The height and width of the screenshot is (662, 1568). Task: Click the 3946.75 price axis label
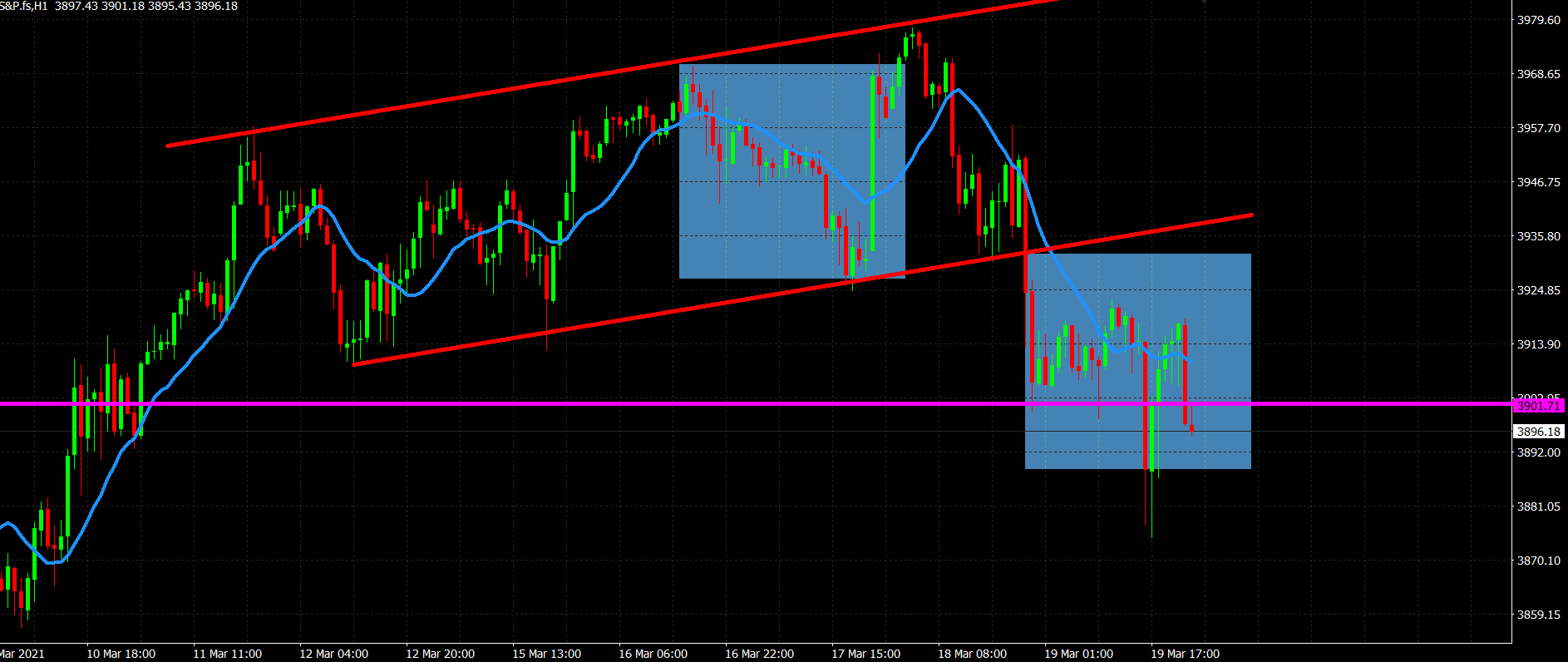(x=1538, y=182)
